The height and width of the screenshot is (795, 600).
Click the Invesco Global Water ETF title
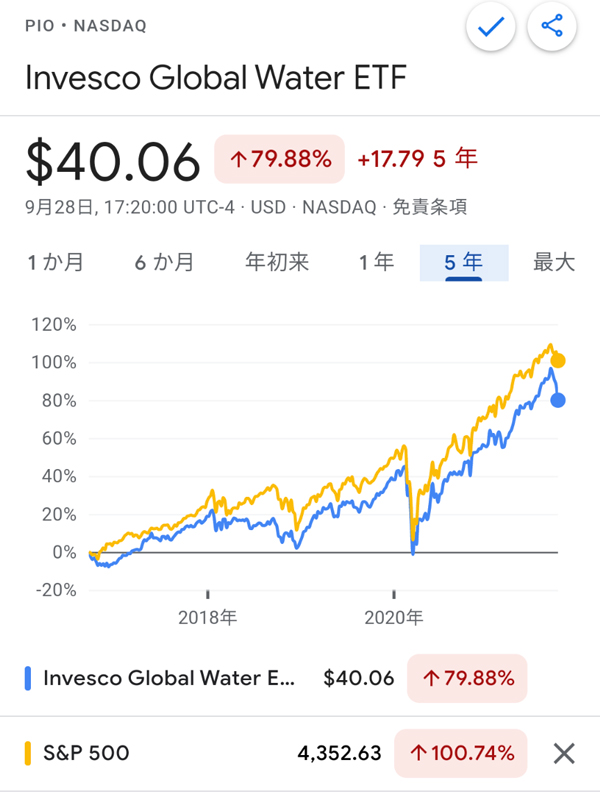(215, 78)
